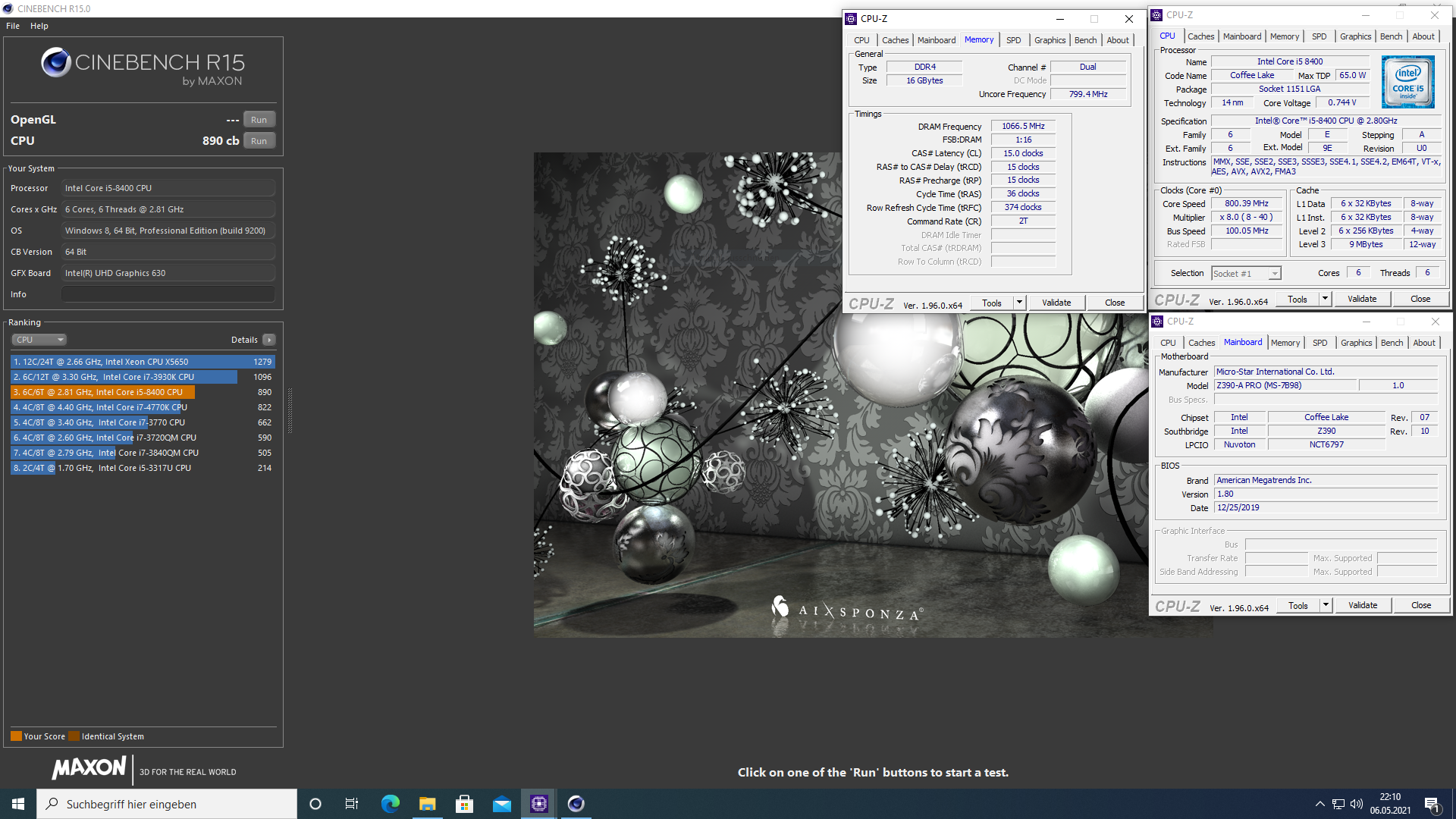Click the Core Speed value 800.39 MHz
This screenshot has width=1456, height=819.
tap(1246, 203)
